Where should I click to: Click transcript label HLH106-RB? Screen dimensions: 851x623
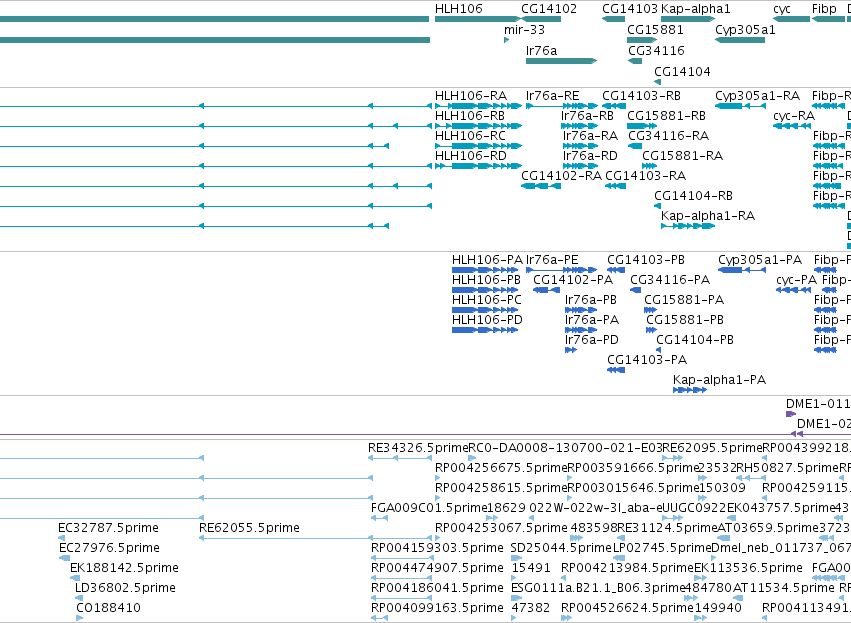click(x=470, y=116)
